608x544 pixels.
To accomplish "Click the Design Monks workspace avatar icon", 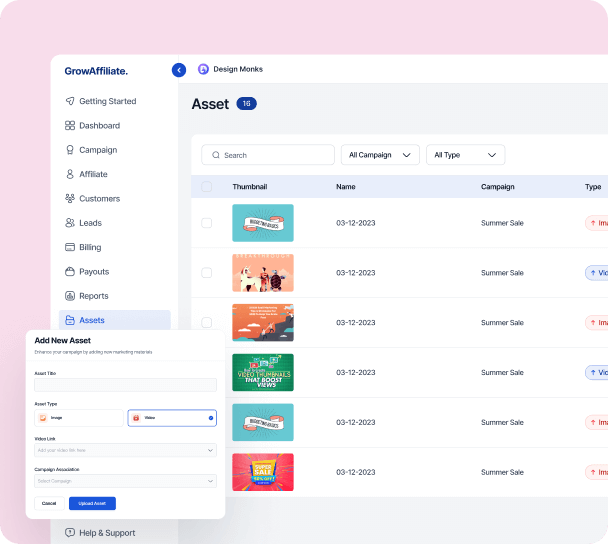I will pos(203,69).
